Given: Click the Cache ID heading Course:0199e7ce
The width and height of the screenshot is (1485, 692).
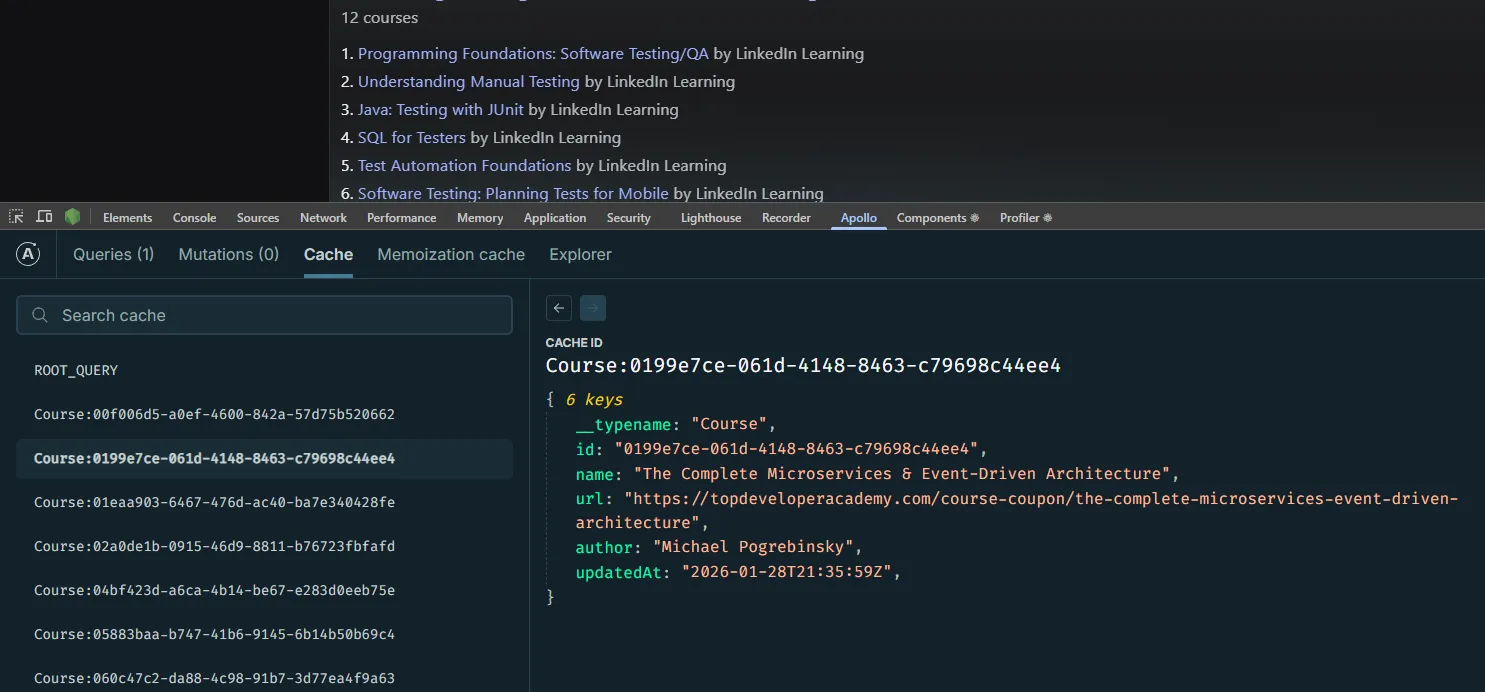Looking at the screenshot, I should pos(803,366).
